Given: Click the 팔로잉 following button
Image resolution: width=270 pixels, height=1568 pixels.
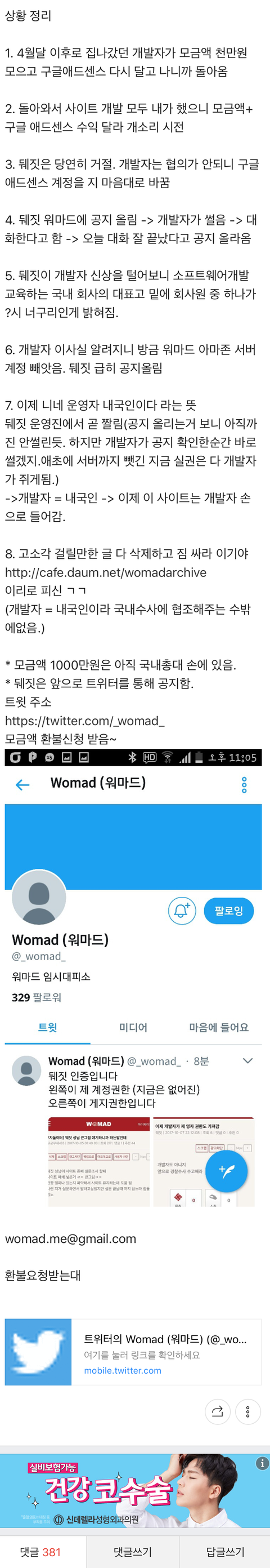Looking at the screenshot, I should click(228, 910).
